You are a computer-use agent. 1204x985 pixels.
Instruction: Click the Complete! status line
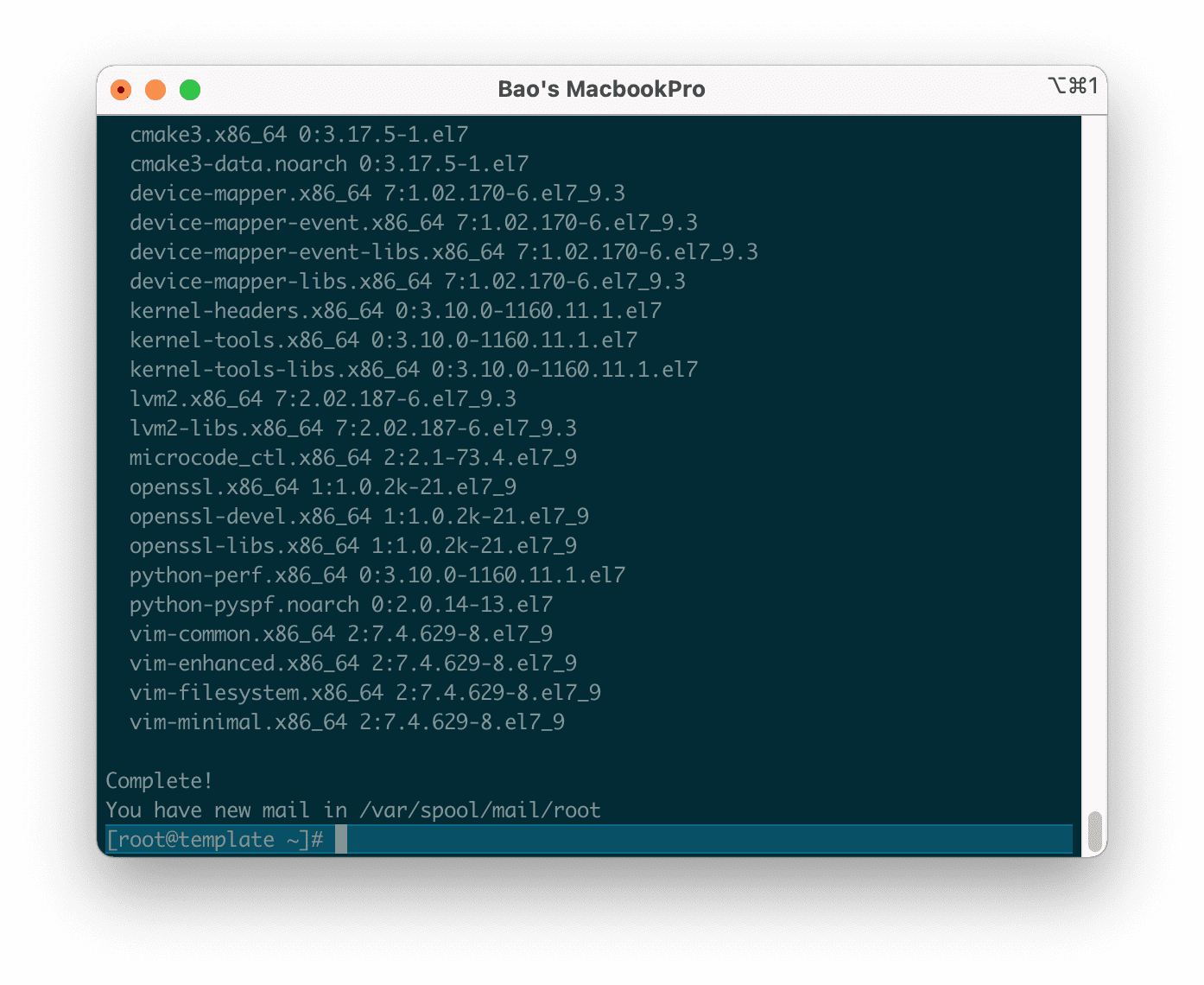[158, 780]
